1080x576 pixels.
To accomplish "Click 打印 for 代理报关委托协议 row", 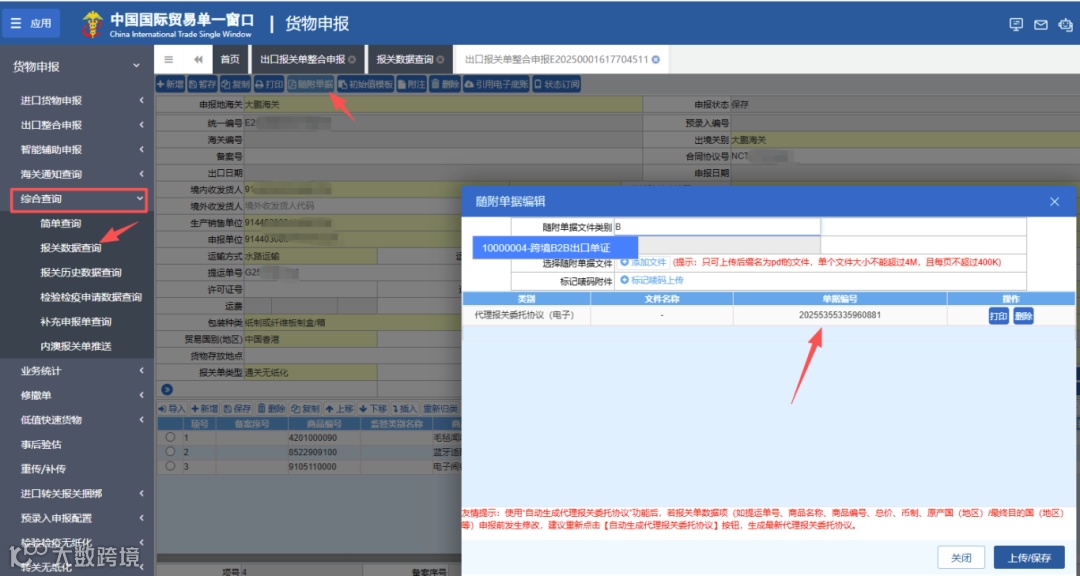I will [999, 316].
